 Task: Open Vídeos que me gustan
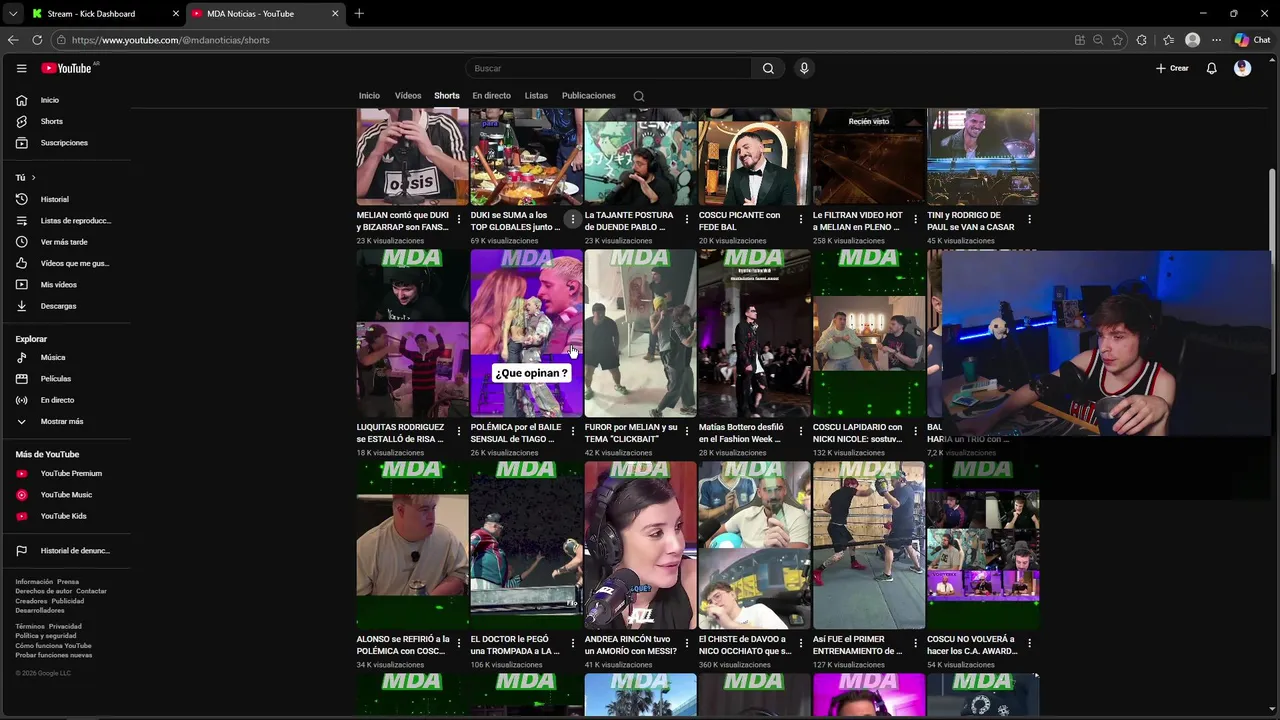(65, 263)
